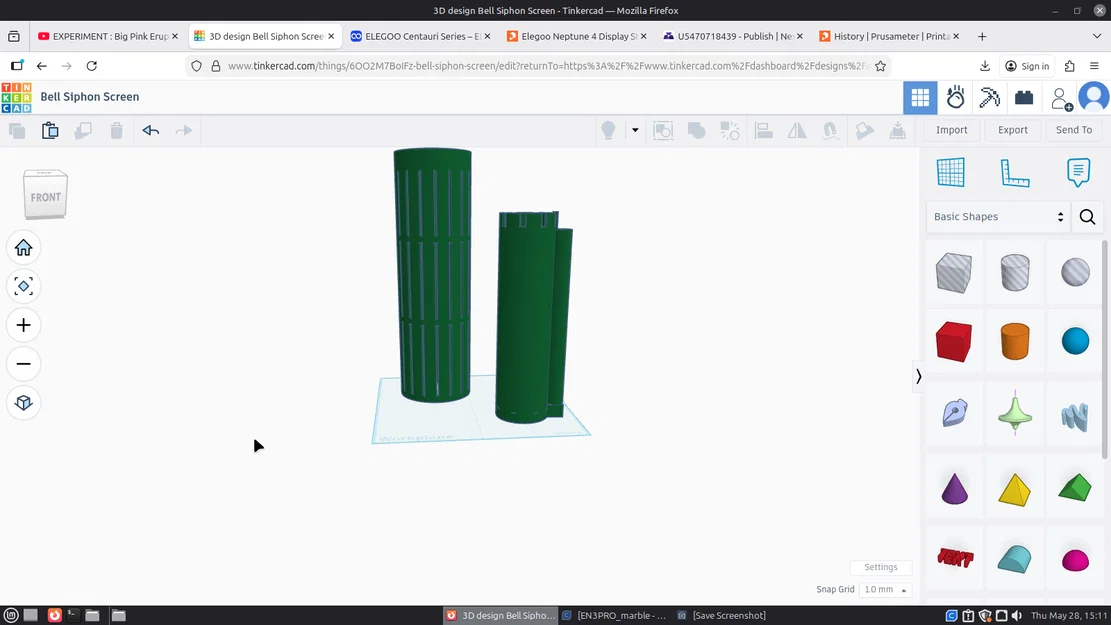
Task: Open the Sim Lab icon
Action: coord(955,98)
